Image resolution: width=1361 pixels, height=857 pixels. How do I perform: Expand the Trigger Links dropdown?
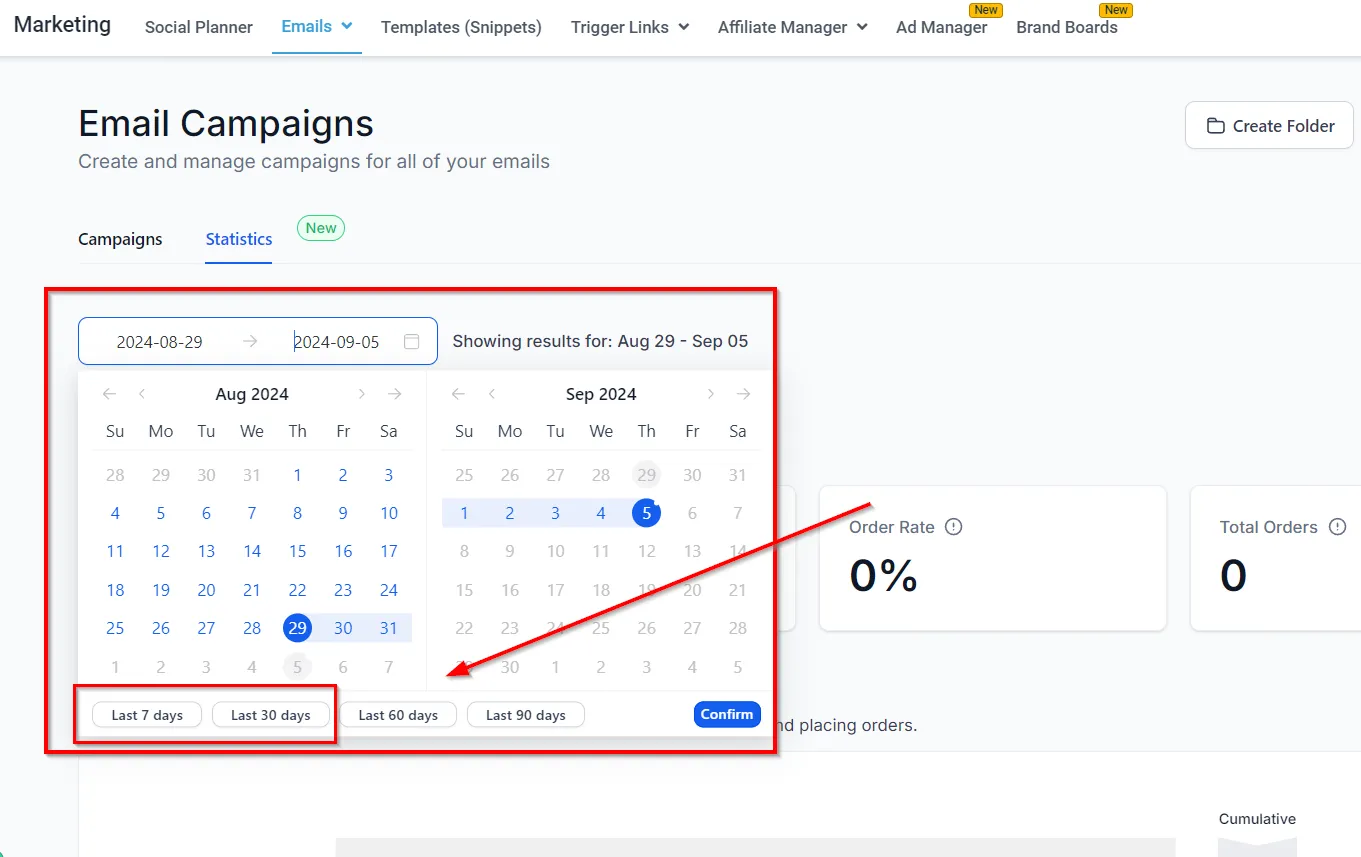click(x=684, y=27)
